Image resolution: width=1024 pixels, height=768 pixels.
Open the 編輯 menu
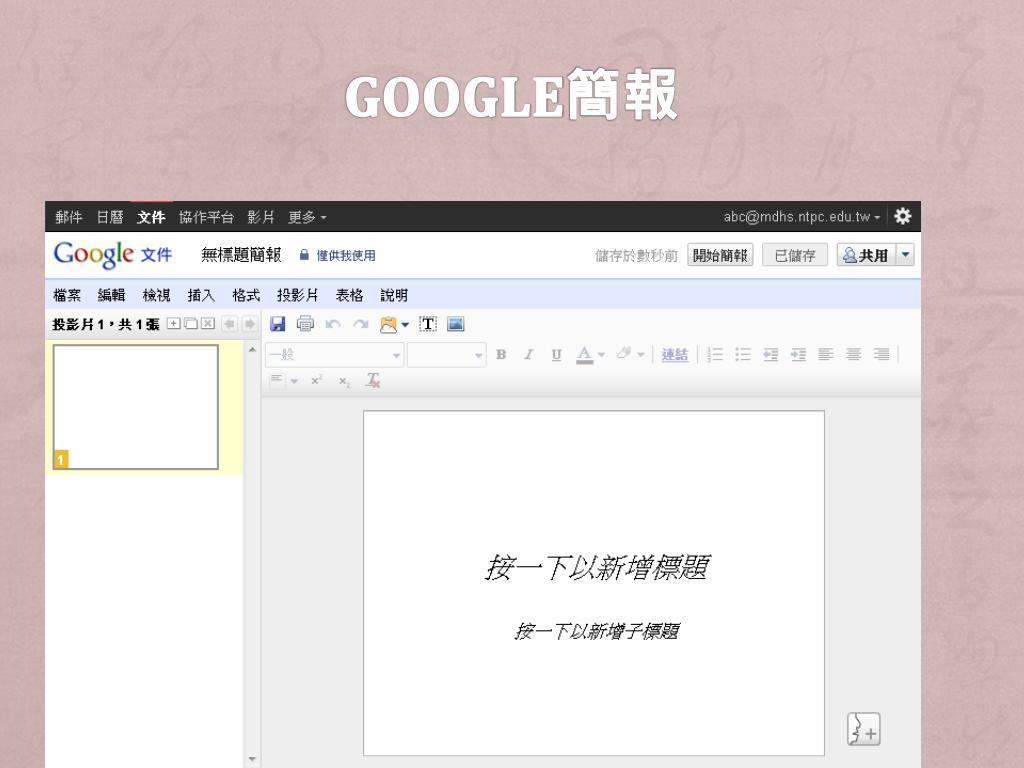(111, 295)
